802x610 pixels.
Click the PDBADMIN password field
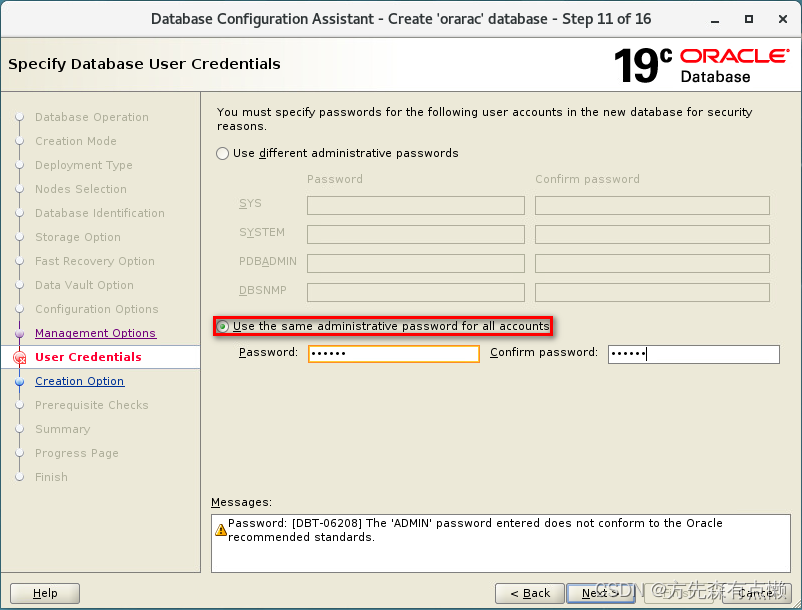pos(416,263)
